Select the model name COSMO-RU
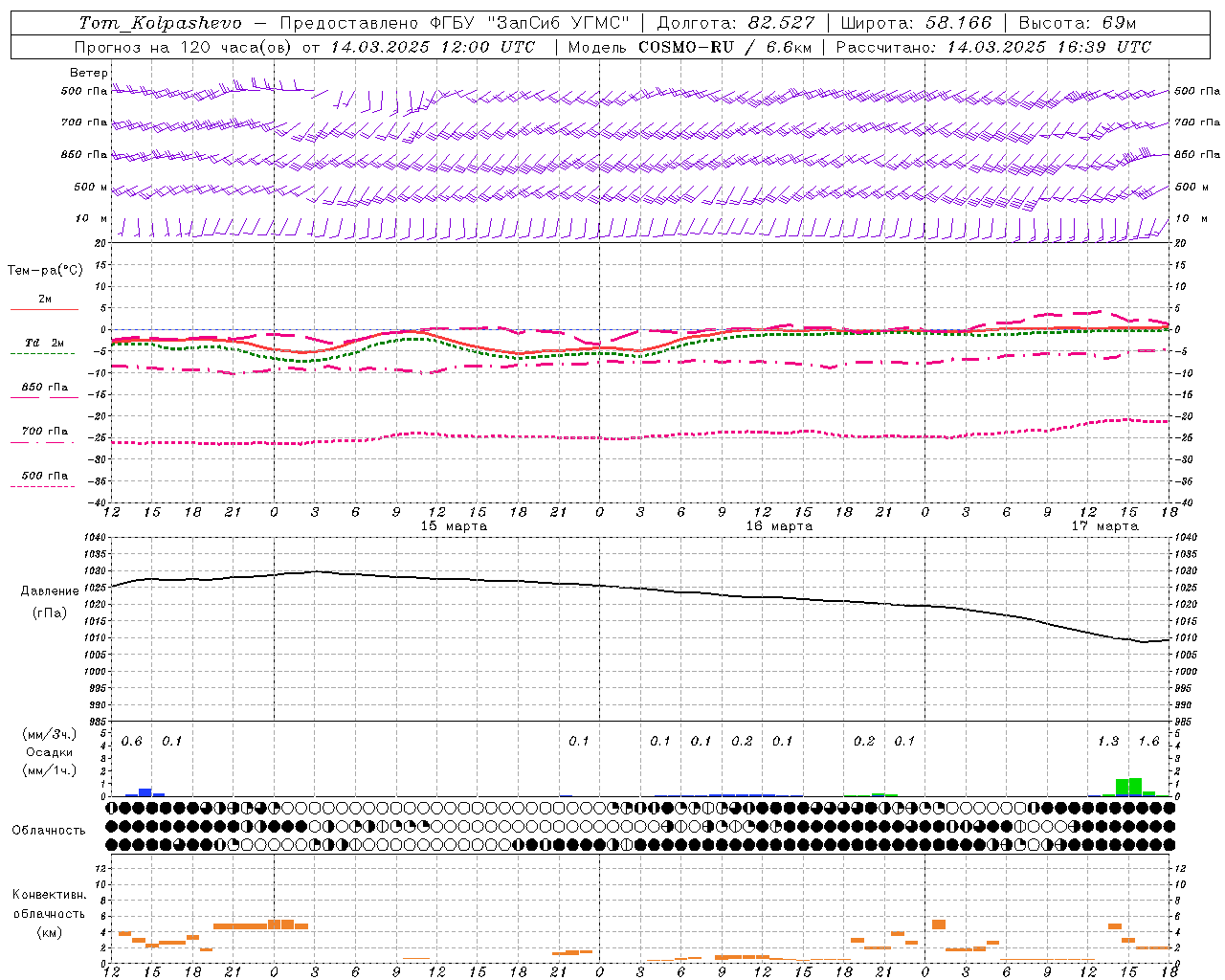The width and height of the screenshot is (1225, 980). point(686,47)
